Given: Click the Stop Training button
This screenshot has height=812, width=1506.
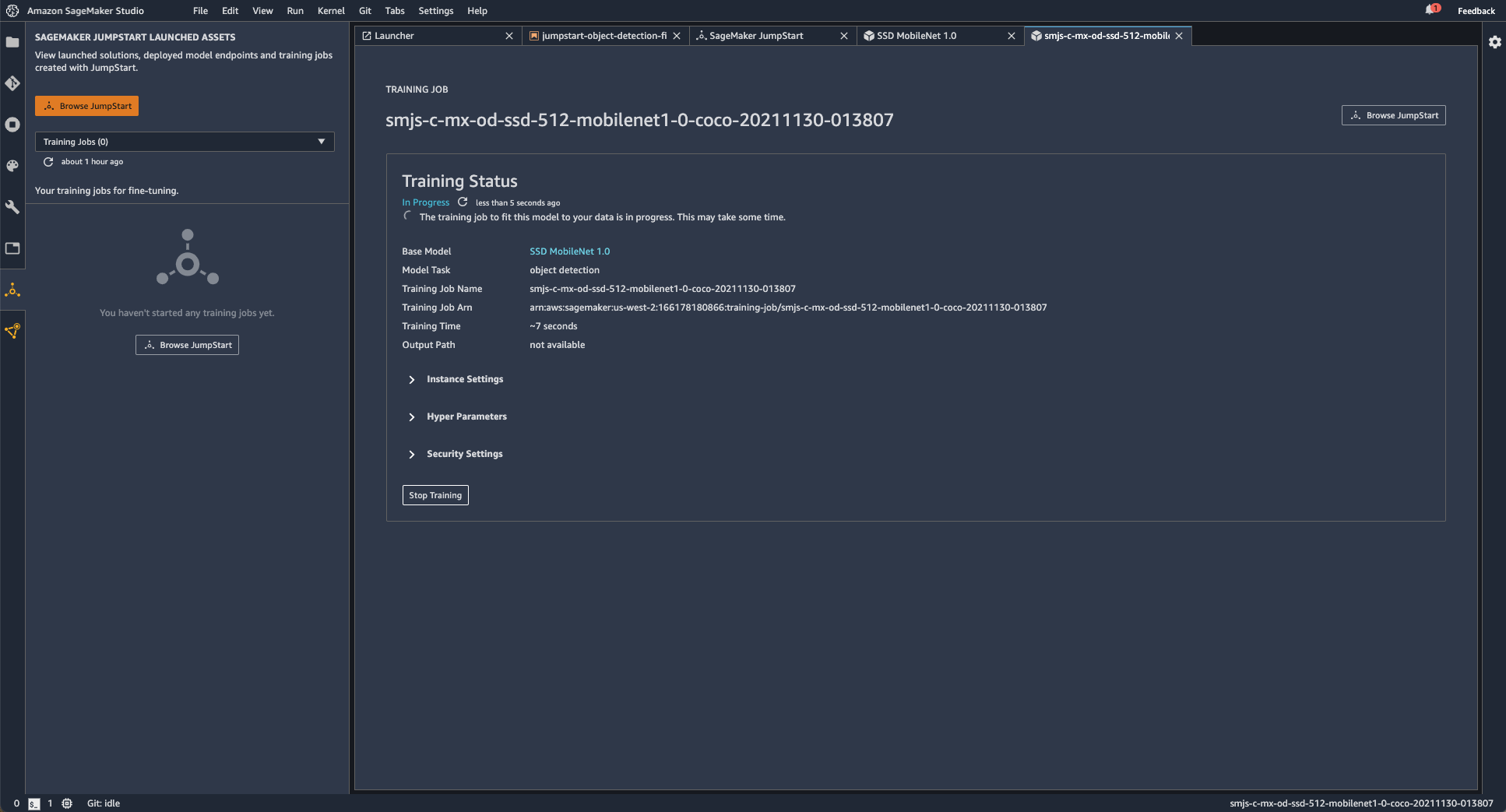Looking at the screenshot, I should (x=435, y=495).
